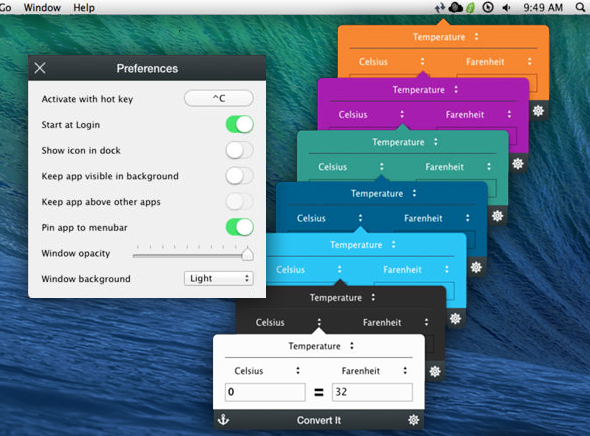This screenshot has width=590, height=436.
Task: Click gear icon beside green converter window
Action: click(x=497, y=216)
